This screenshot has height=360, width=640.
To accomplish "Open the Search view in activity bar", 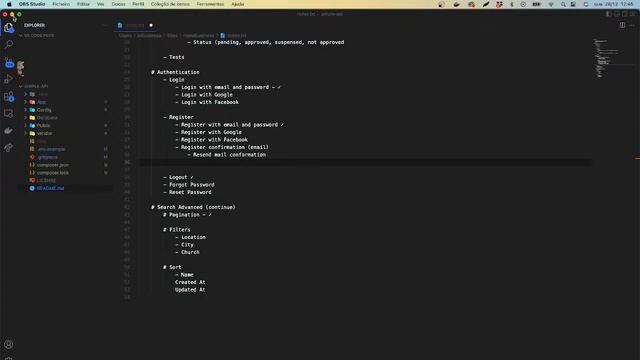I will [x=9, y=44].
